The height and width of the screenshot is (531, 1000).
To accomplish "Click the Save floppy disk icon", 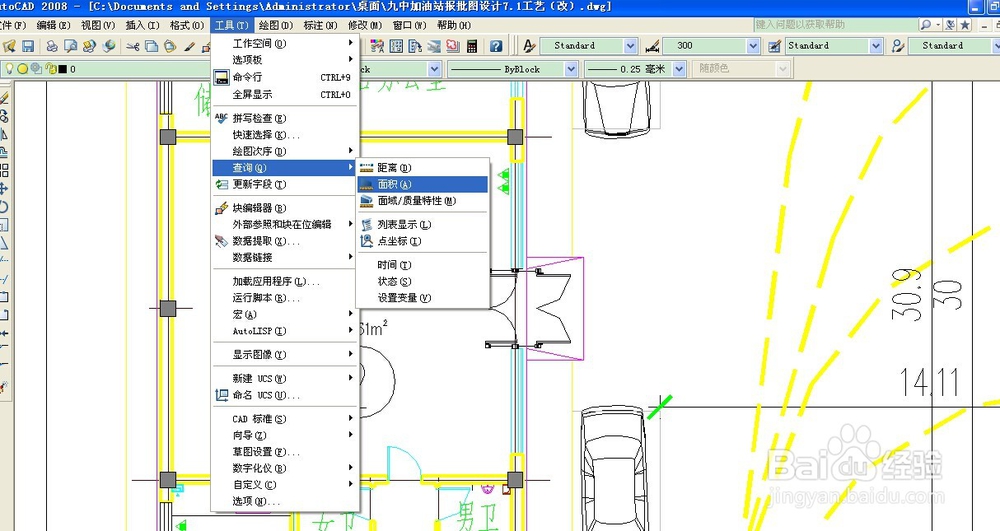I will tap(27, 46).
